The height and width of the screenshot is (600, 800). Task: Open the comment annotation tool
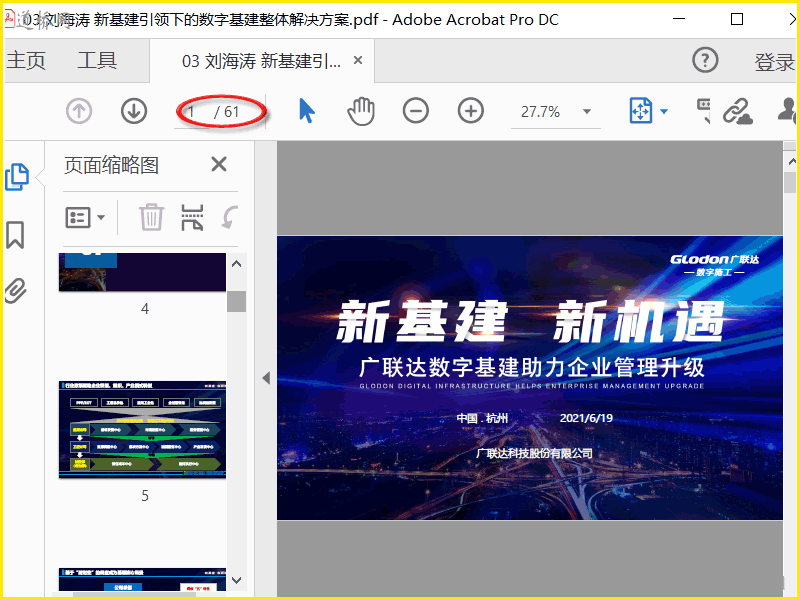pos(704,111)
